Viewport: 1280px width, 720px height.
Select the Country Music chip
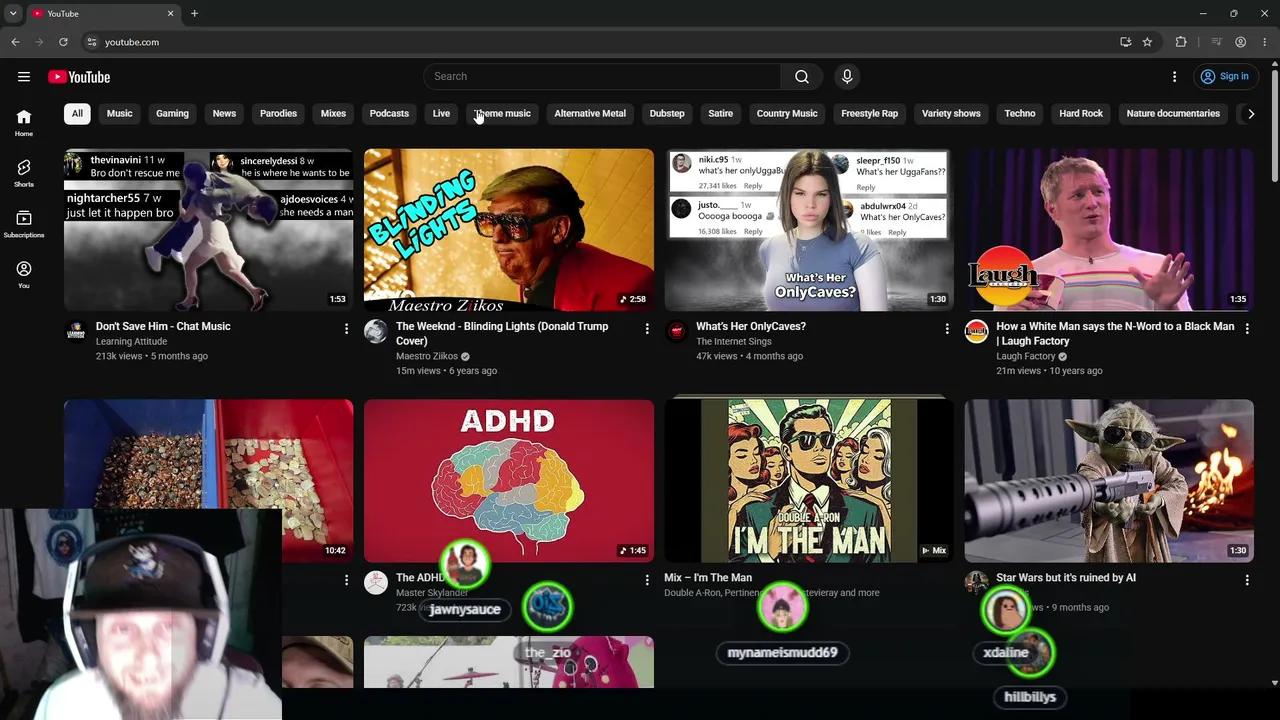coord(787,114)
